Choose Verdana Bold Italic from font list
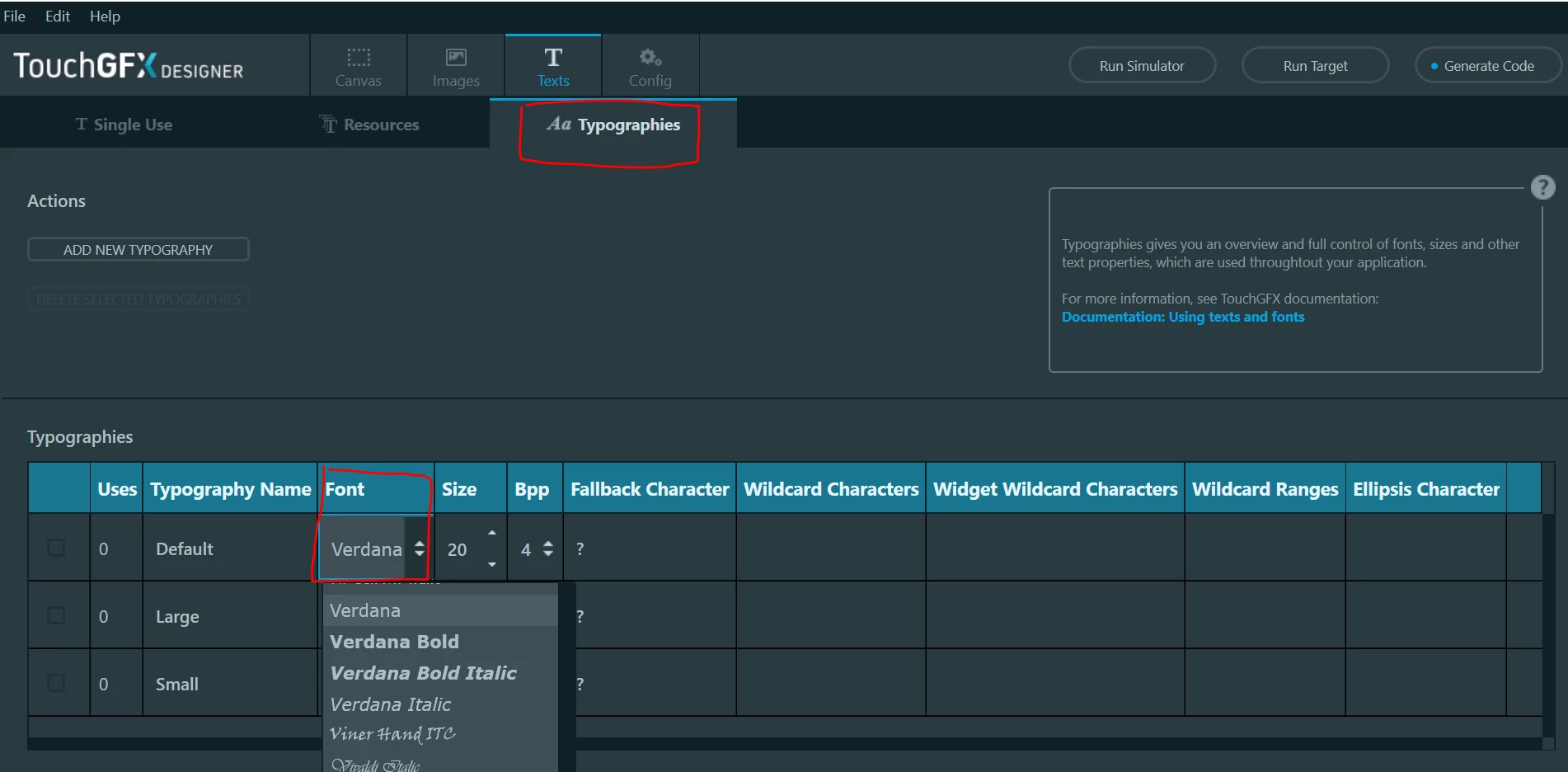The image size is (1568, 772). coord(423,673)
